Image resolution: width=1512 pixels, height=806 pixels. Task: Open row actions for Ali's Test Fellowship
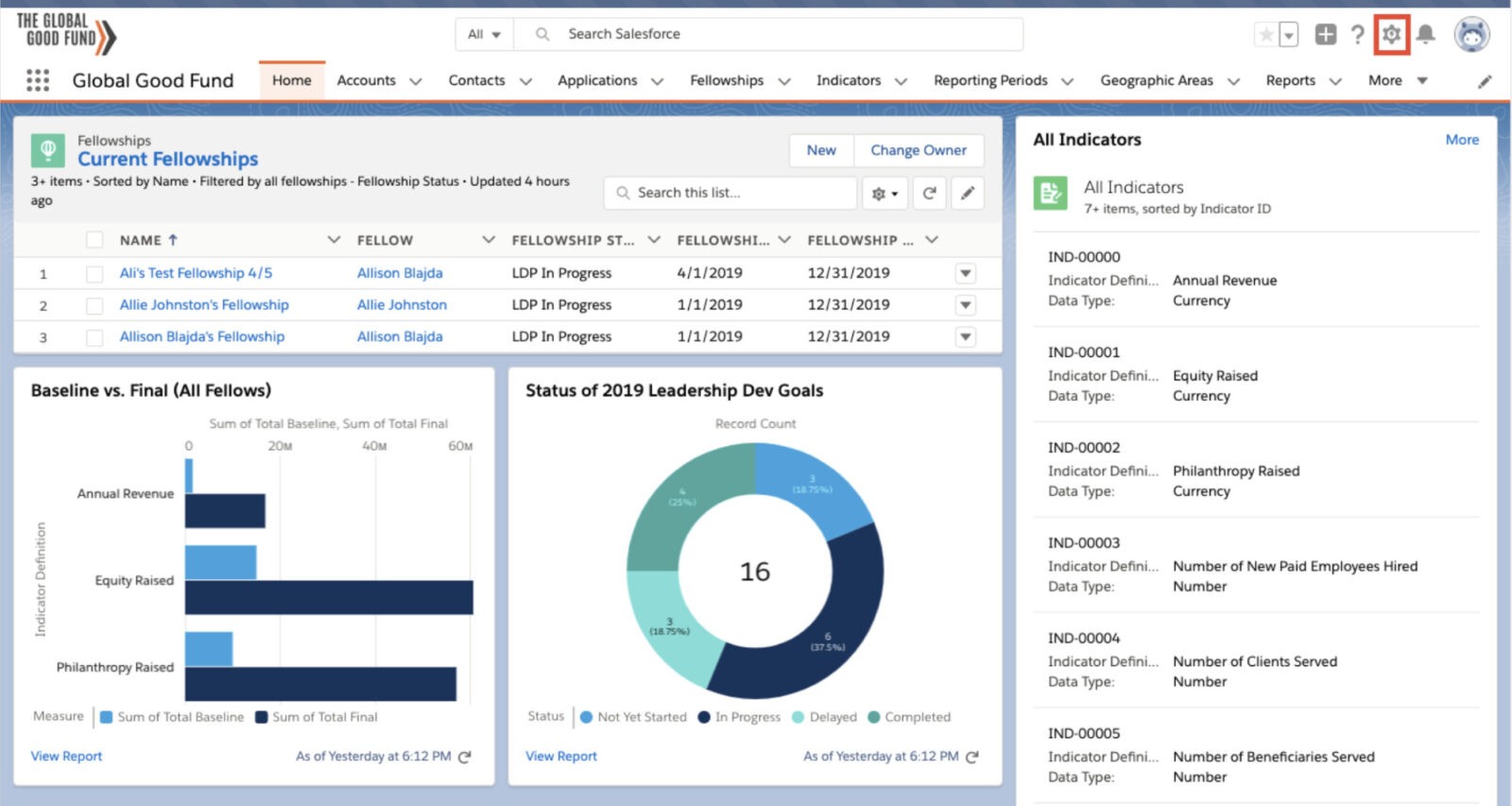point(965,274)
